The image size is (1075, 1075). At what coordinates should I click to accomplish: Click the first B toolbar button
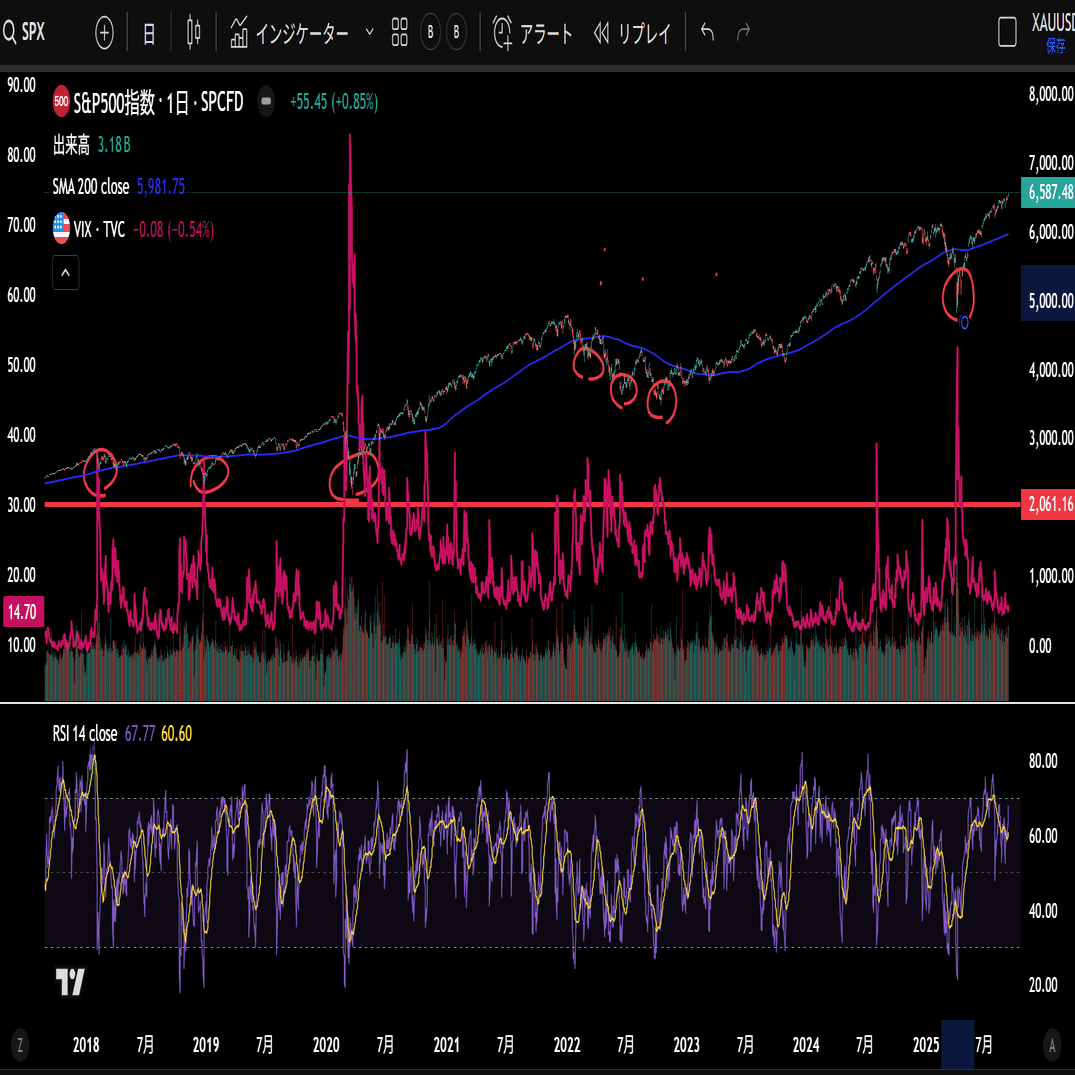[x=430, y=32]
